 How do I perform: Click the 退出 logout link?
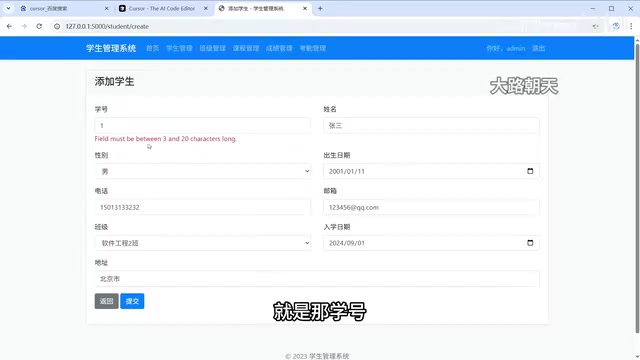[x=538, y=48]
